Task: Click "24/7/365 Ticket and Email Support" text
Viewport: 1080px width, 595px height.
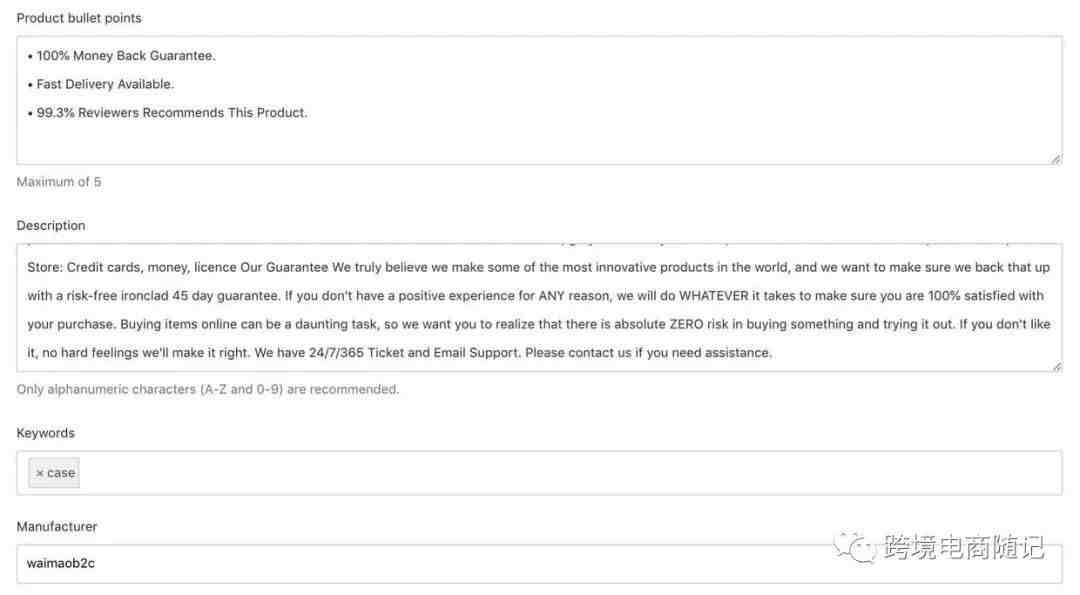Action: pos(413,353)
